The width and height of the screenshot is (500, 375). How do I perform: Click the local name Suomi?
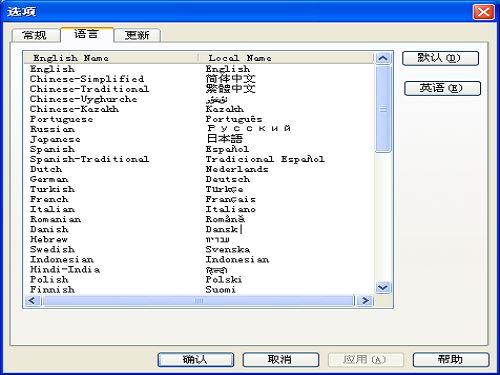(x=221, y=289)
